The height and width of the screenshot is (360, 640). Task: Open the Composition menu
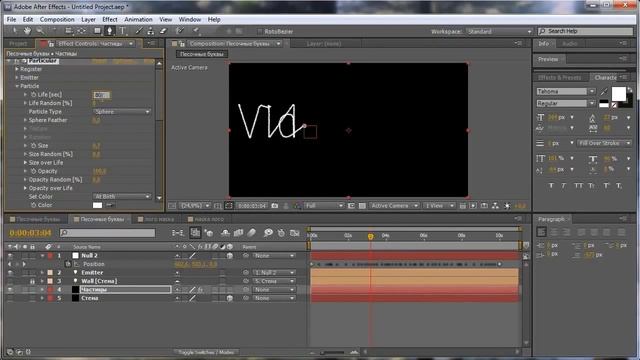point(57,19)
